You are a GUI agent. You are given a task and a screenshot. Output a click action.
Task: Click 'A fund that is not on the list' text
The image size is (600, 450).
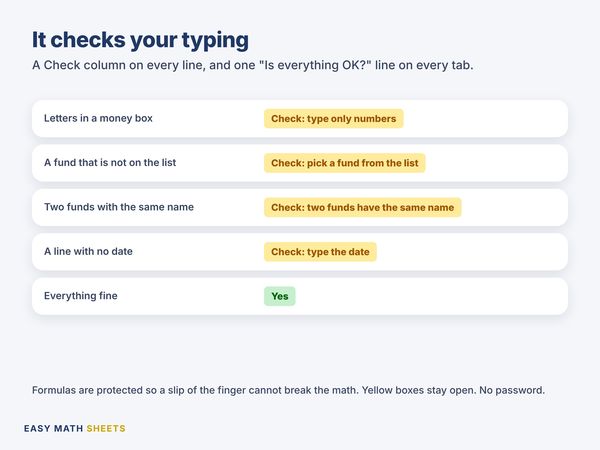110,163
